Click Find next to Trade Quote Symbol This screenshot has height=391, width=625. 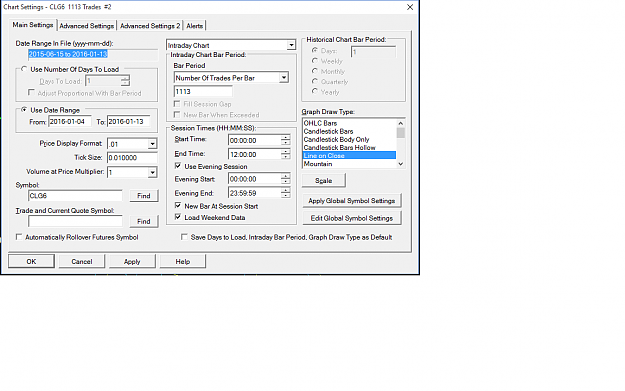coord(143,221)
